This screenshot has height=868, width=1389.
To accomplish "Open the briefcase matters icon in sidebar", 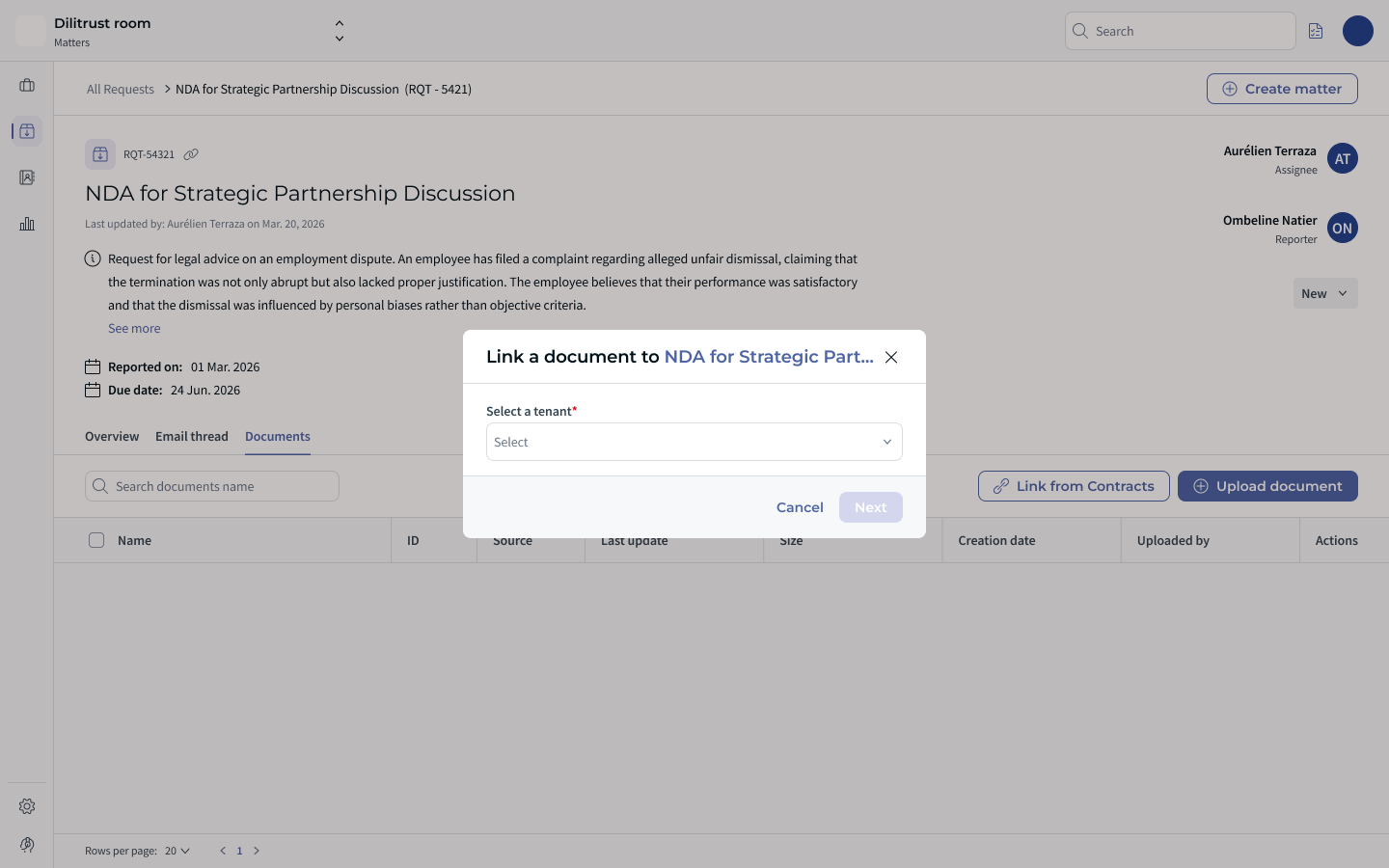I will (27, 85).
